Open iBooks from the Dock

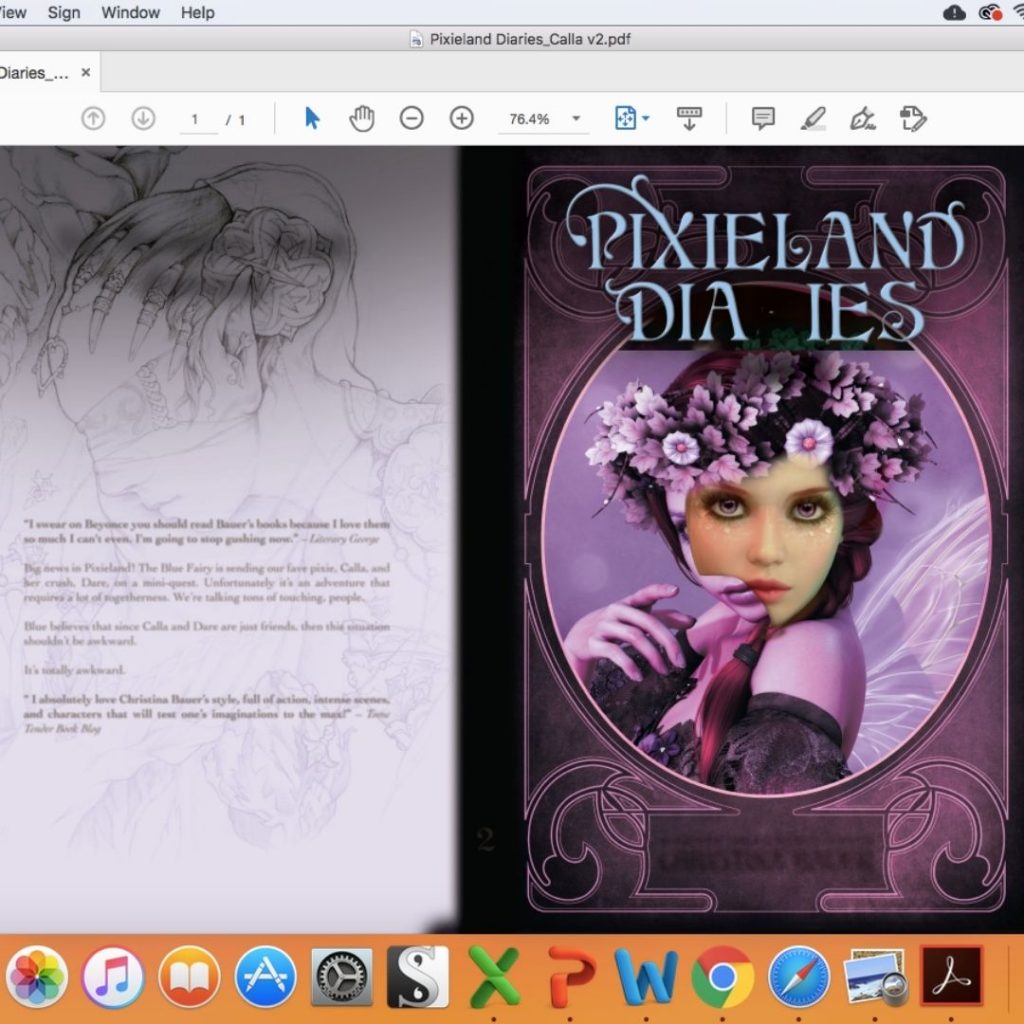click(x=189, y=977)
